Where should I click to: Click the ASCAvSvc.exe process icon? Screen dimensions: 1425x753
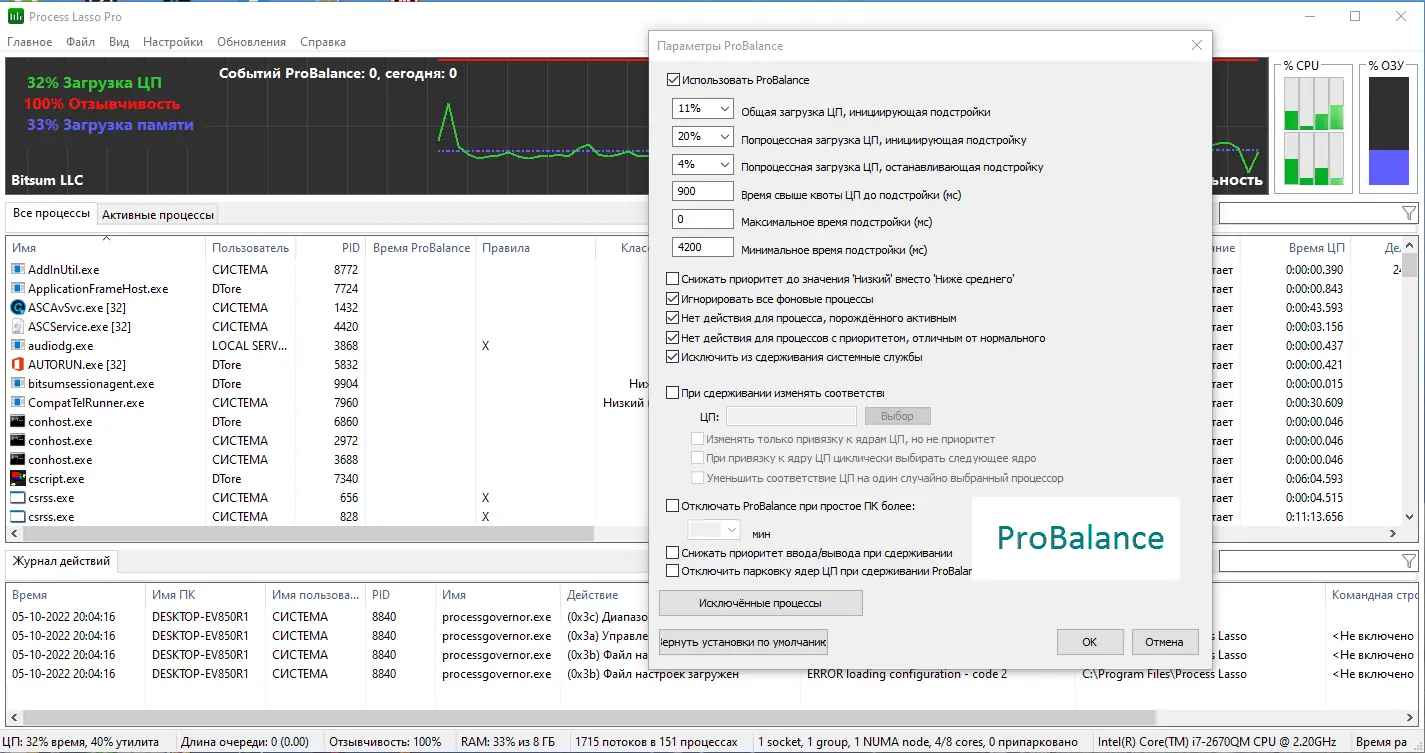click(17, 308)
